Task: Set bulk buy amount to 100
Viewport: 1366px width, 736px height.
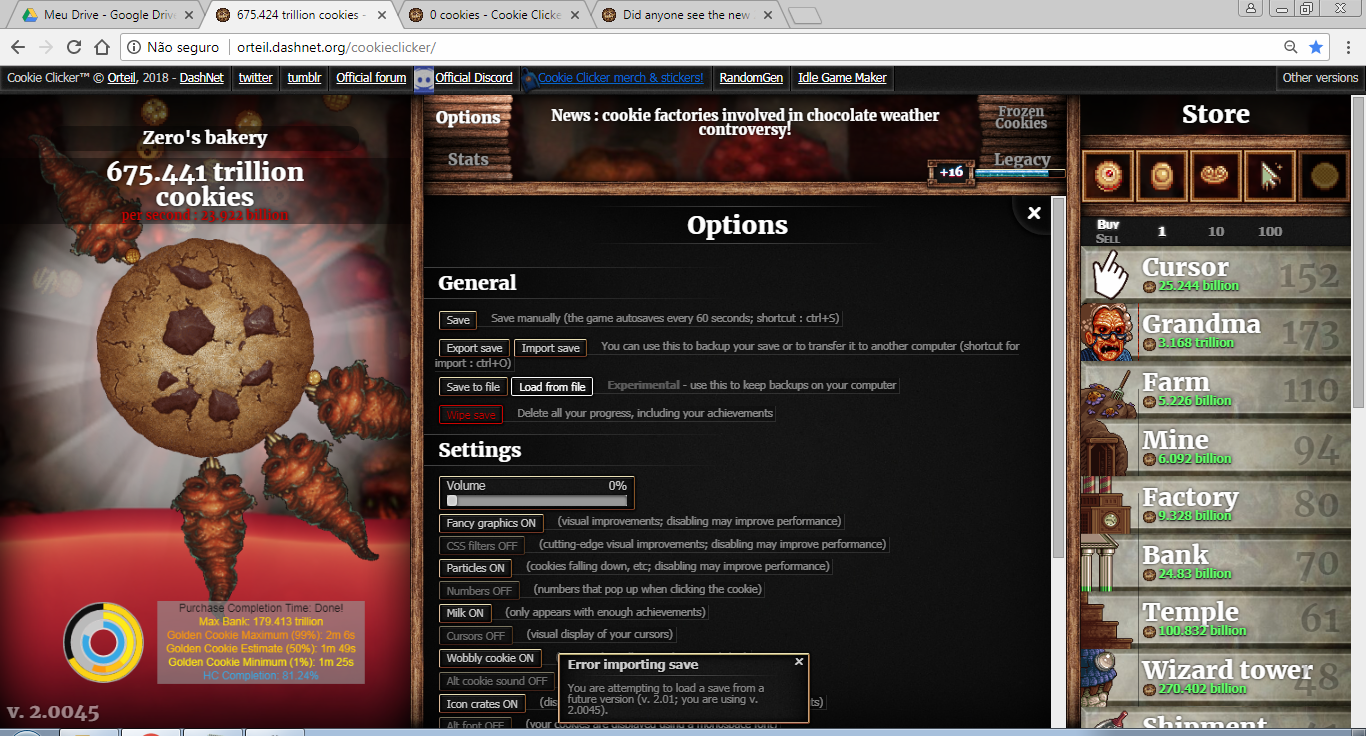Action: [x=1270, y=231]
